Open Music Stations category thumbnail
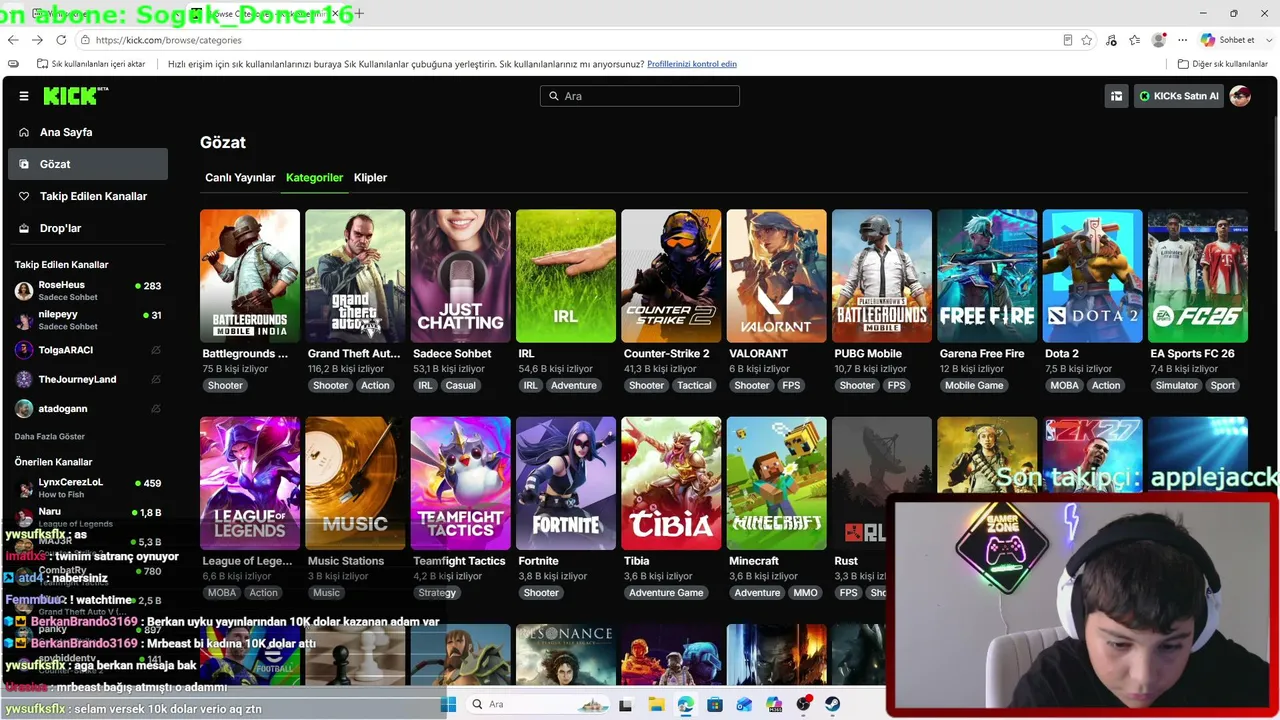Image resolution: width=1280 pixels, height=720 pixels. [x=355, y=483]
